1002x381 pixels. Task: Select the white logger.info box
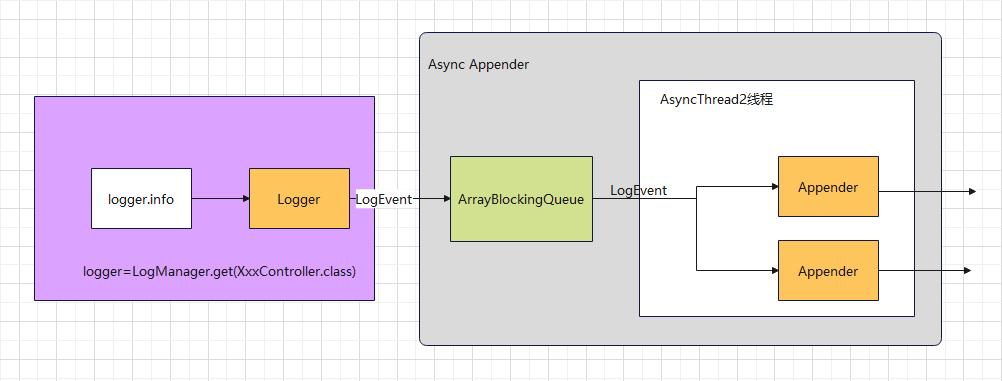141,198
